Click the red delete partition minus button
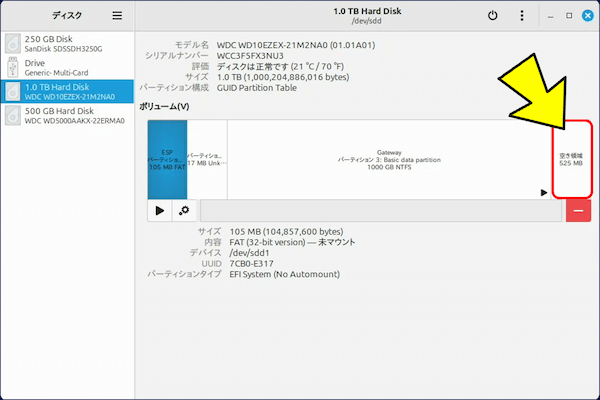The image size is (600, 400). pyautogui.click(x=578, y=210)
